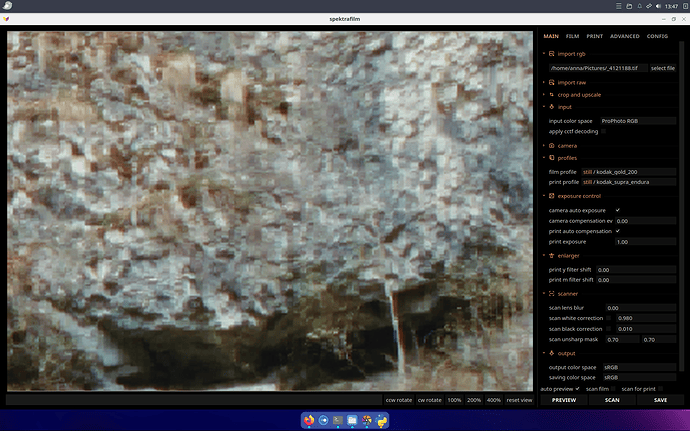Open the saving color space dropdown
690x431 pixels.
coord(639,377)
